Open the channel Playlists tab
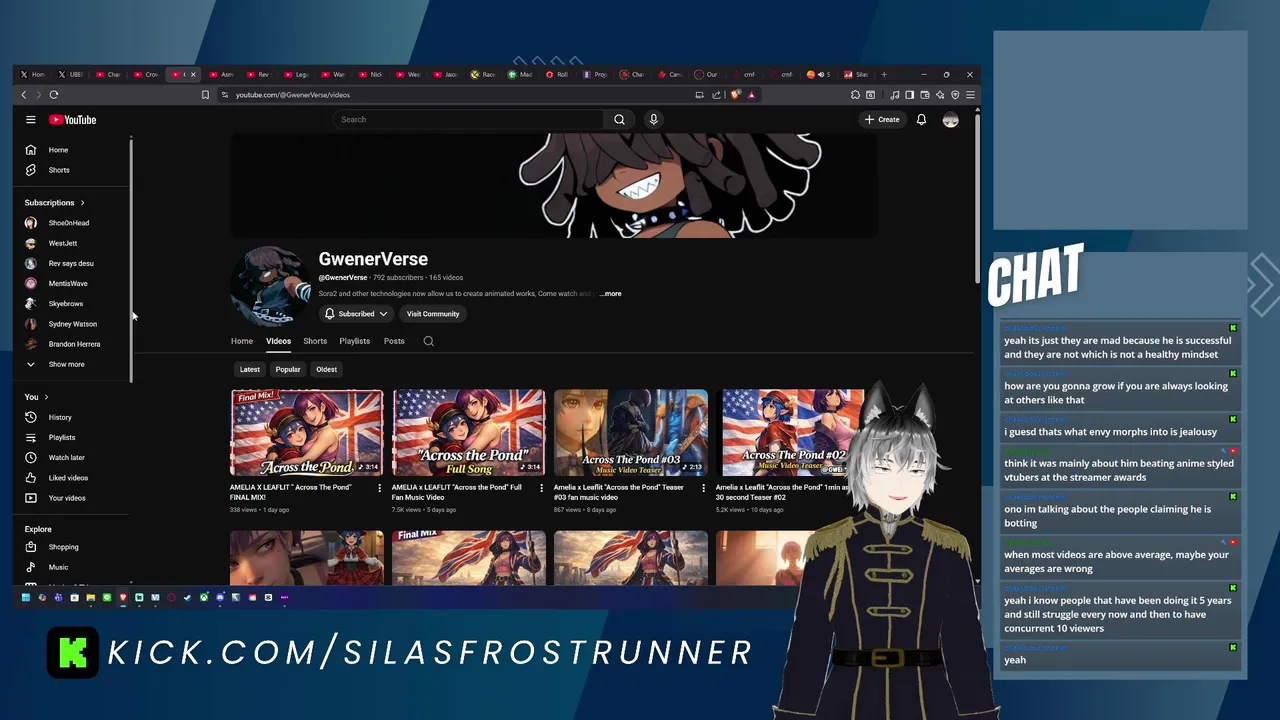 pos(354,341)
